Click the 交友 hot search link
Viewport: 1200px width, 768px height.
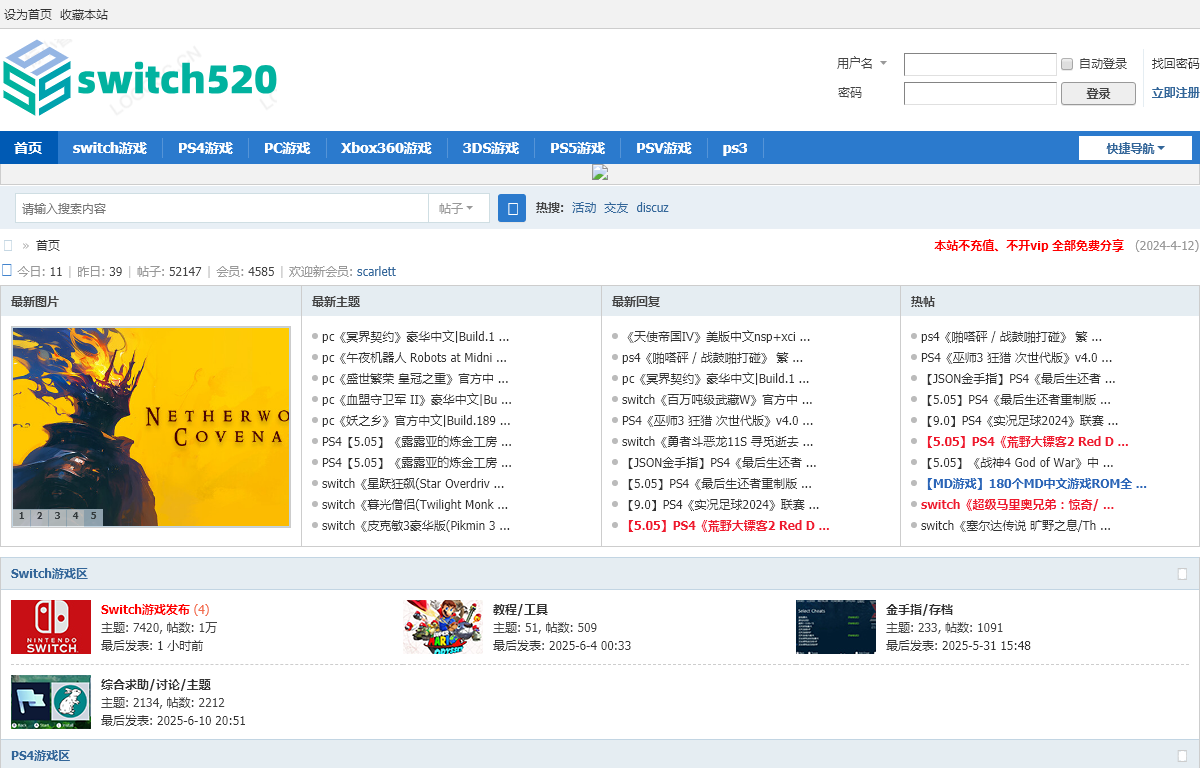616,208
